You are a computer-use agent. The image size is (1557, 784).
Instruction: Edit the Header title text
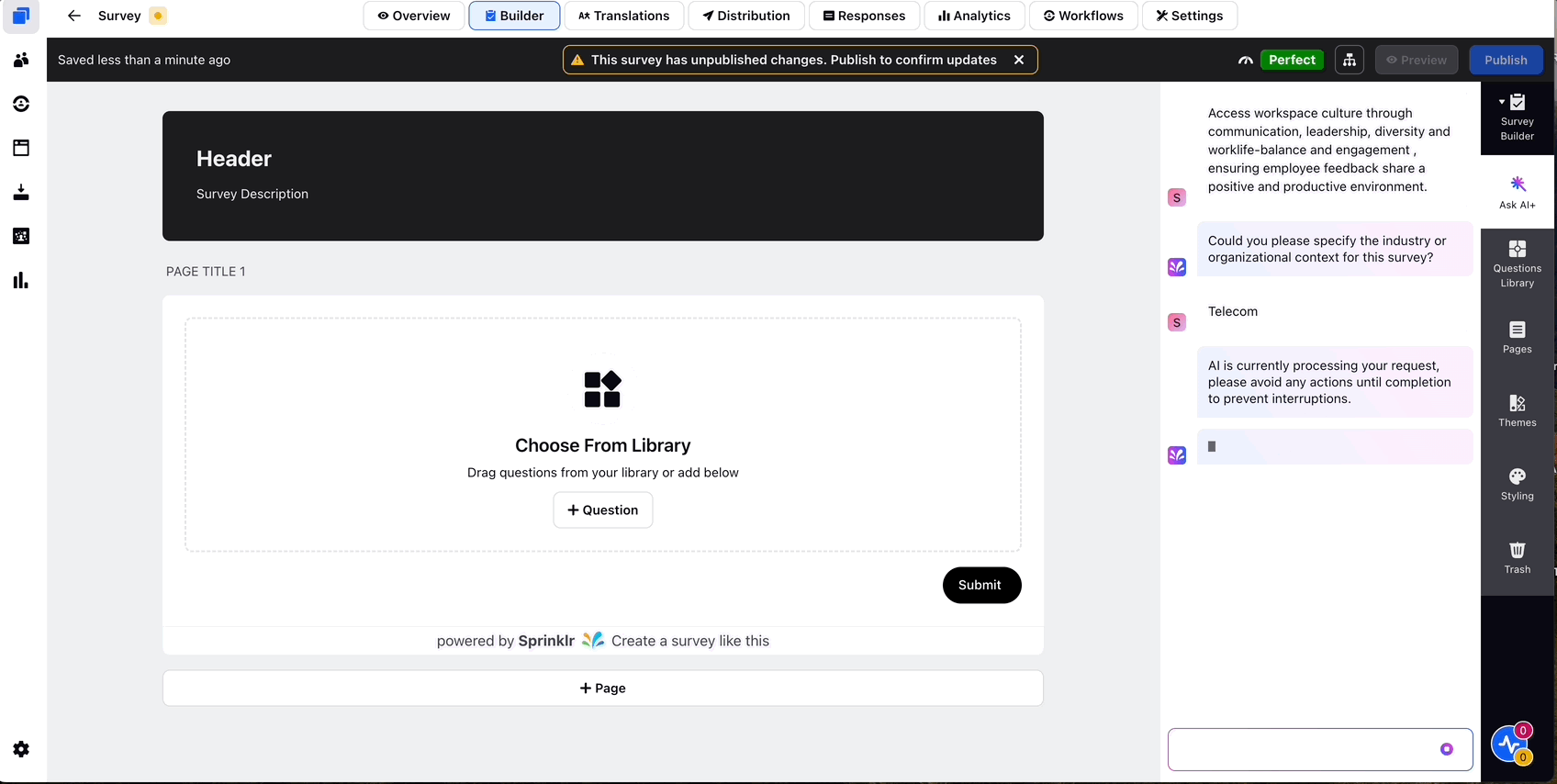point(234,159)
